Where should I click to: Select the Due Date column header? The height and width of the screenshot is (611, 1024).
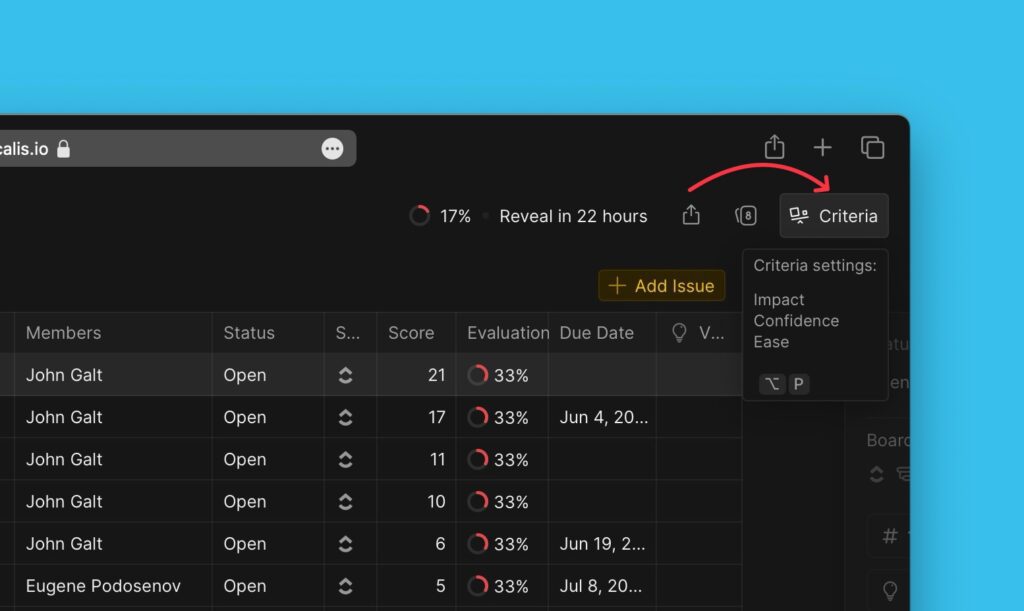coord(596,333)
